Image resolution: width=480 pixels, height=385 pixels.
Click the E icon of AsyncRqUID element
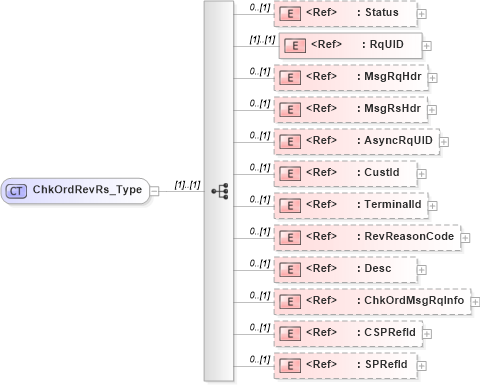click(290, 142)
